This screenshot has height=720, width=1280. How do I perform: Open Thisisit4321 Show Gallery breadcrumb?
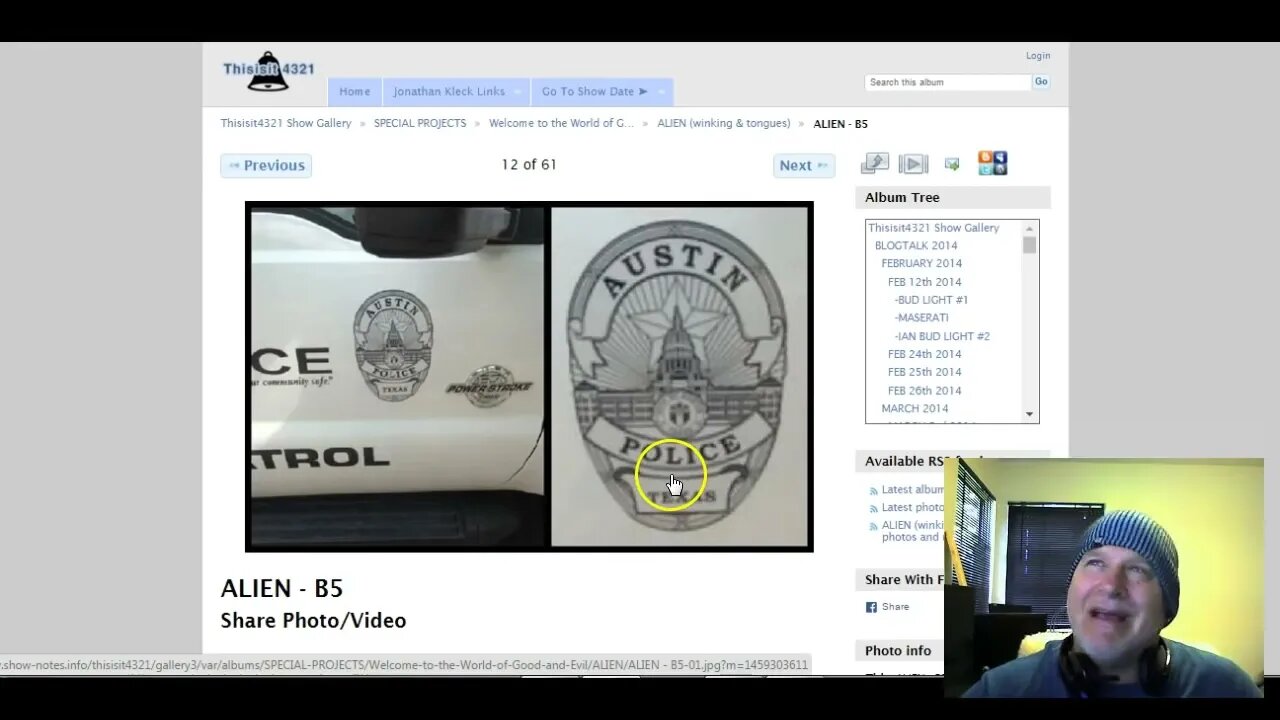286,123
